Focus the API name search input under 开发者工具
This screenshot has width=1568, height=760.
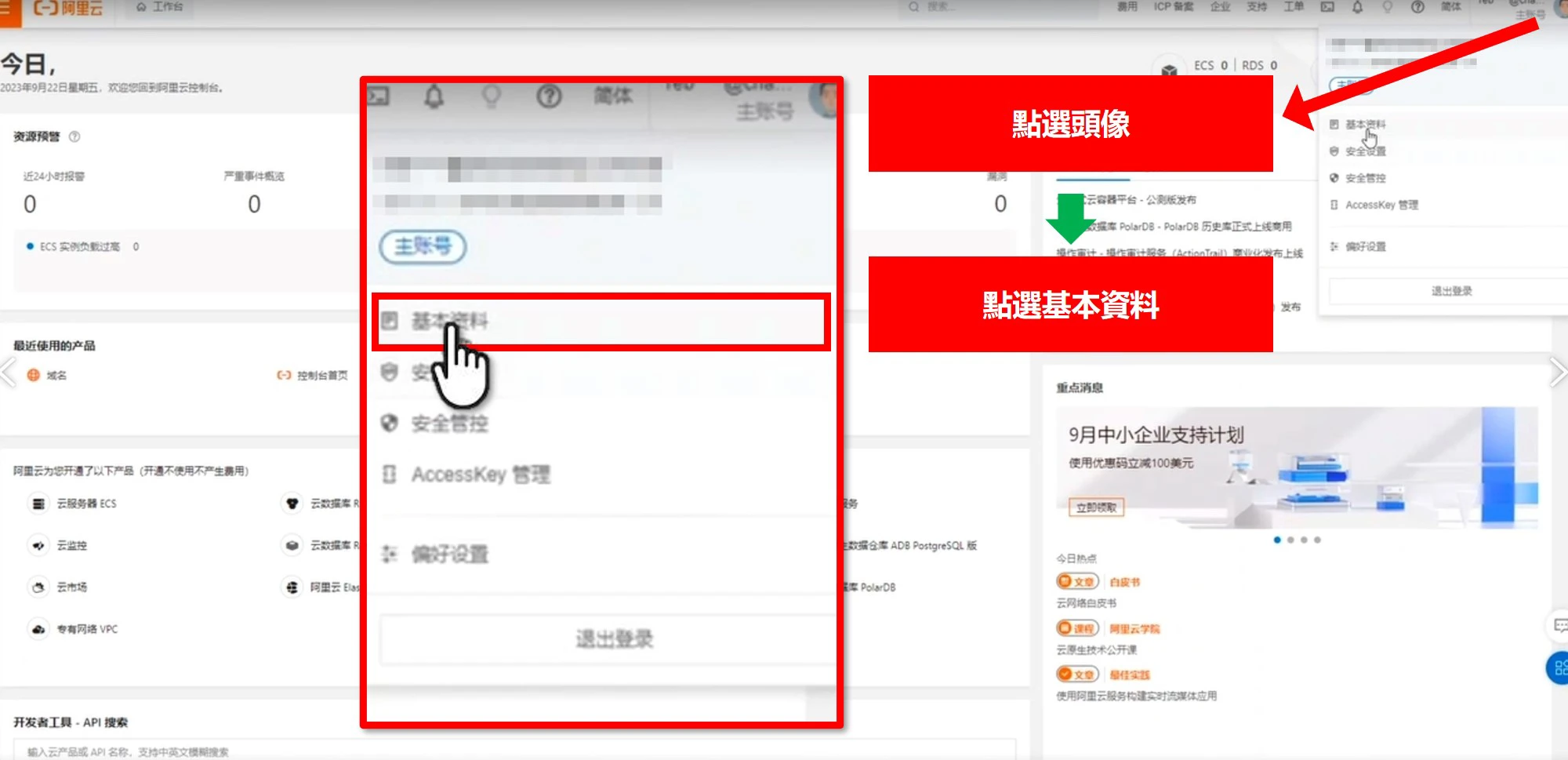[x=514, y=751]
